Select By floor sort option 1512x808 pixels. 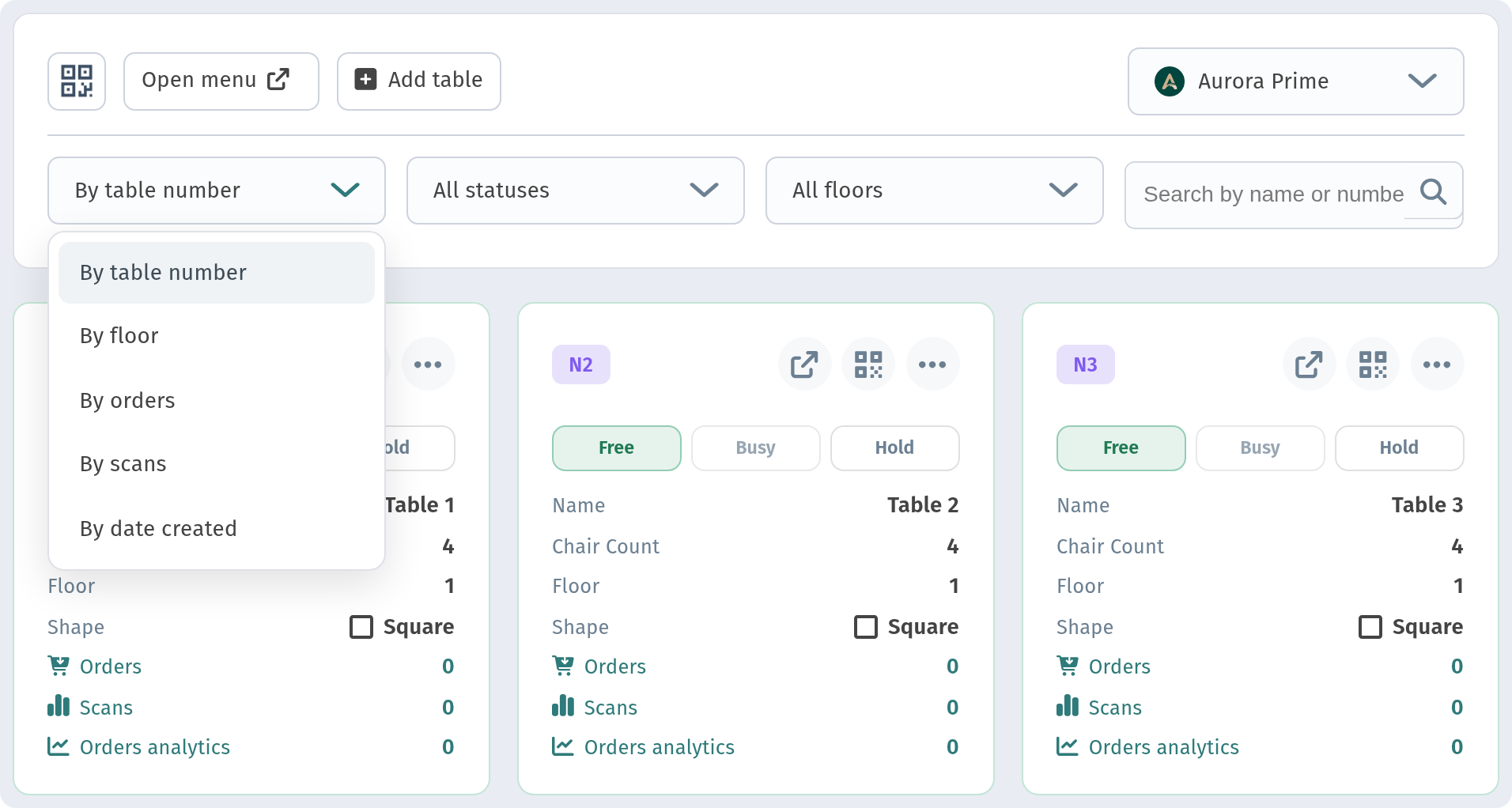coord(217,336)
